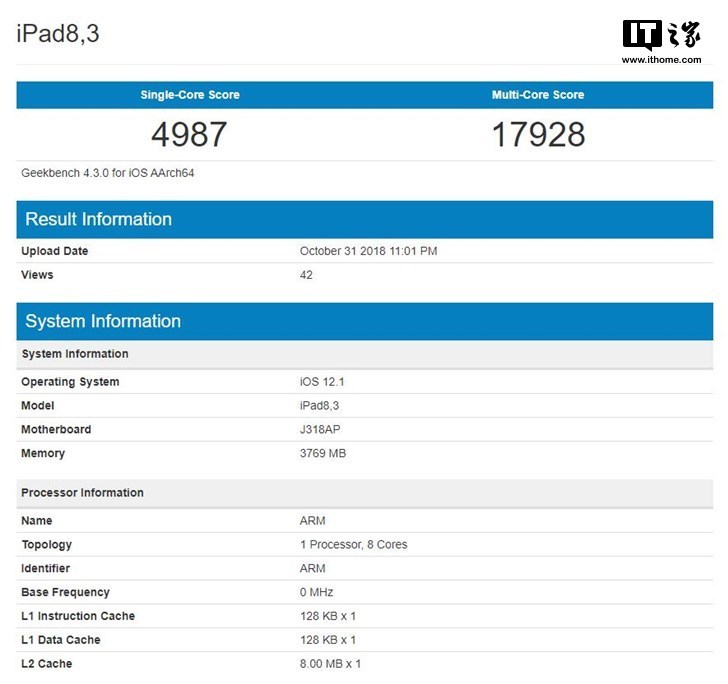The image size is (728, 684).
Task: Click the Upload Date label
Action: 55,251
